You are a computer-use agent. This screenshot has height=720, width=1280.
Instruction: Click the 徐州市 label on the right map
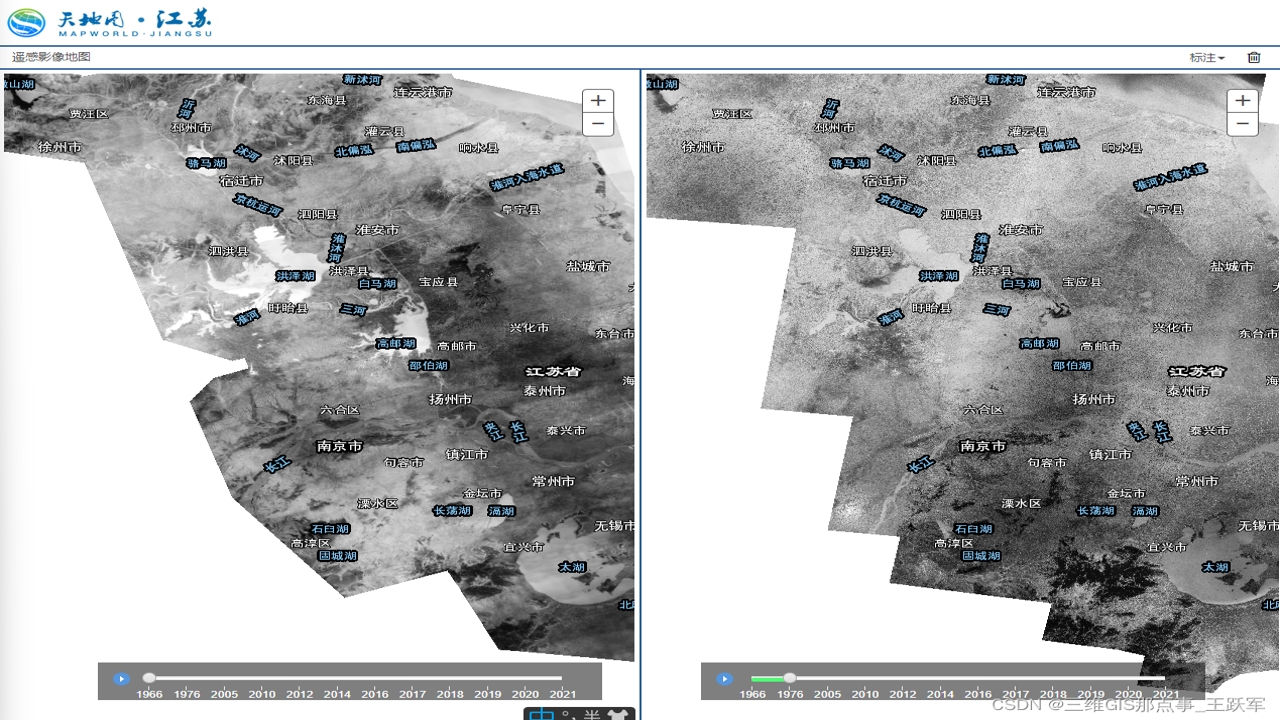click(x=703, y=147)
